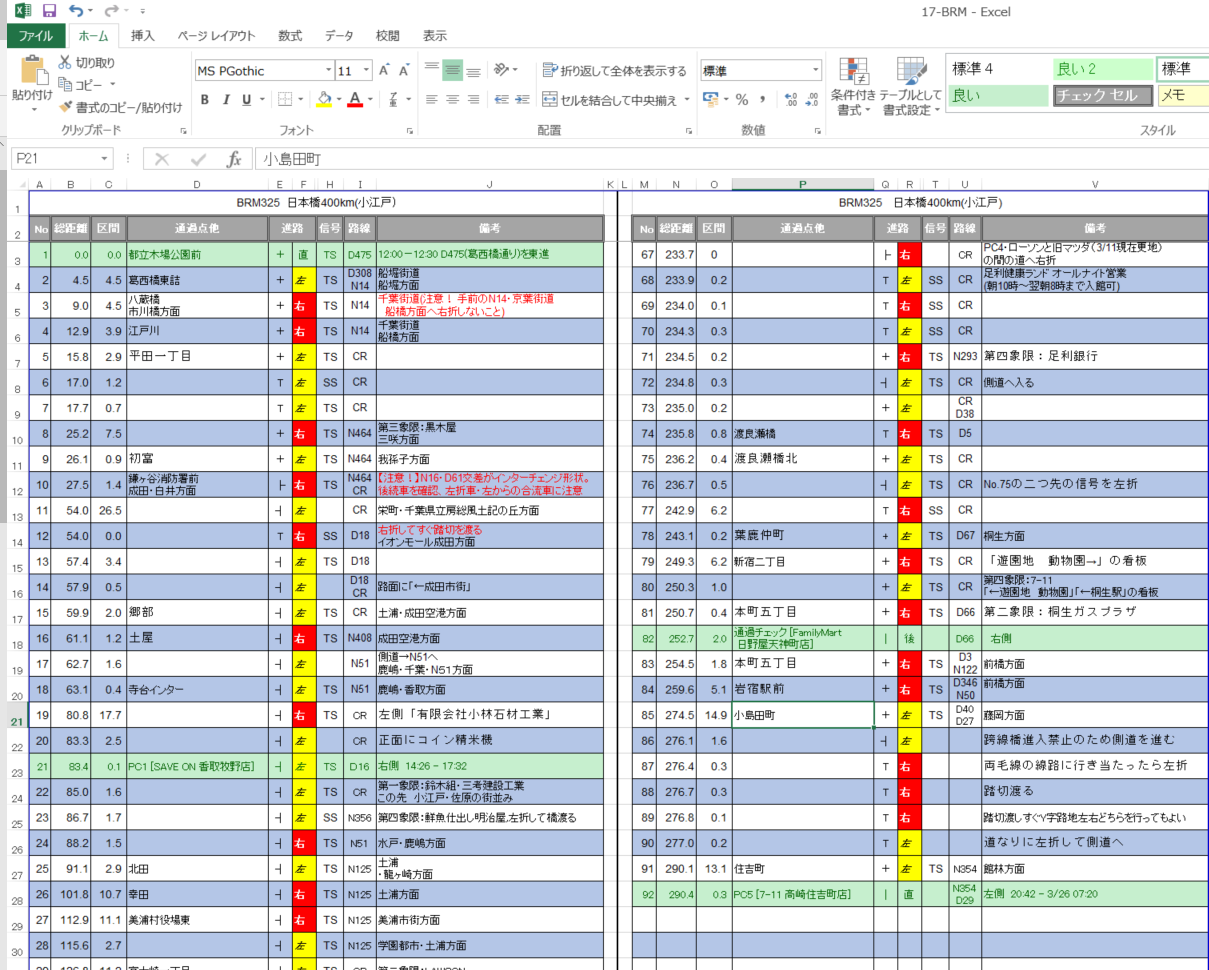Open the font color dropdown arrow
Screen dimensions: 1209x970
(369, 100)
